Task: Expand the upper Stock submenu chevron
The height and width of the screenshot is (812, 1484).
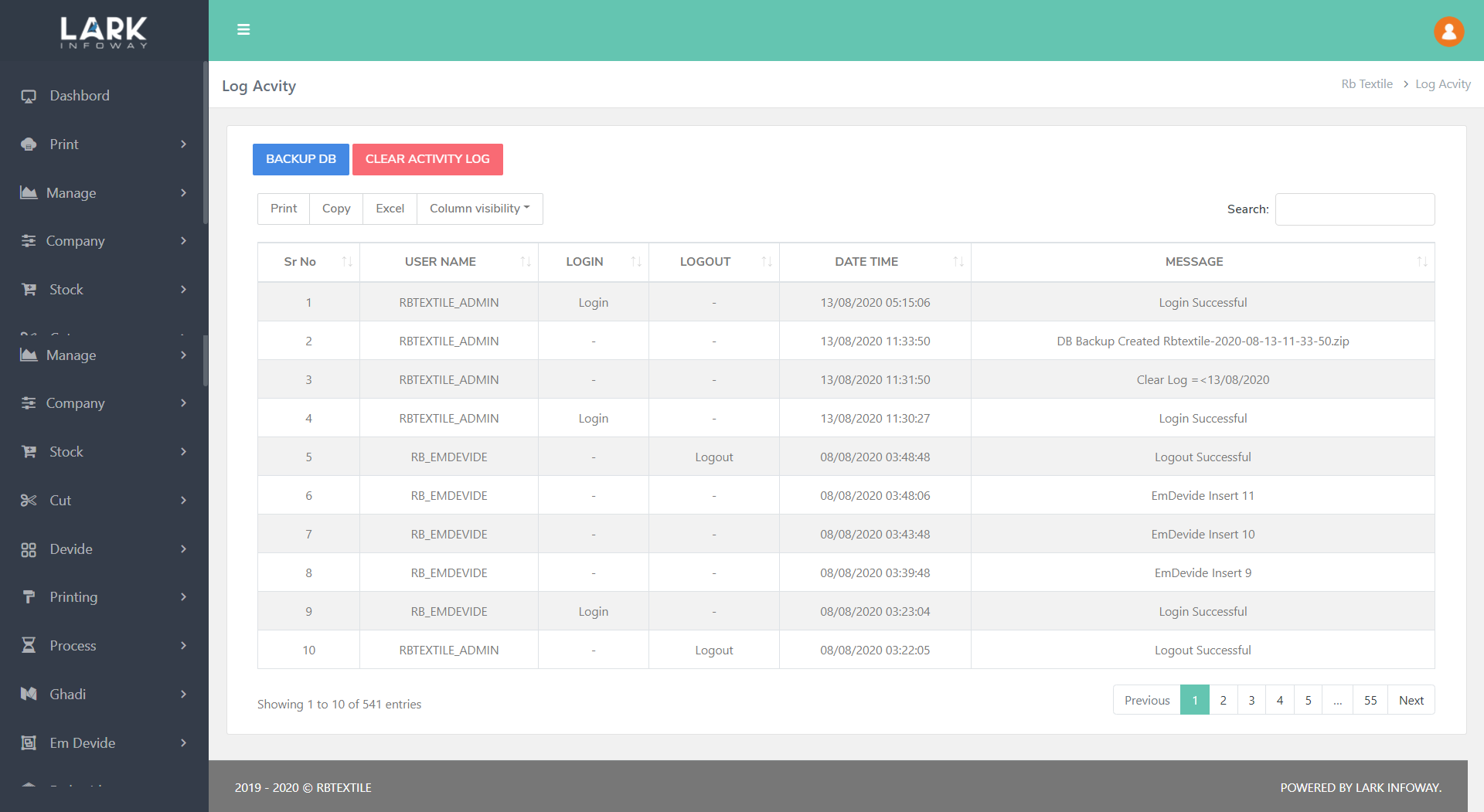Action: tap(183, 289)
